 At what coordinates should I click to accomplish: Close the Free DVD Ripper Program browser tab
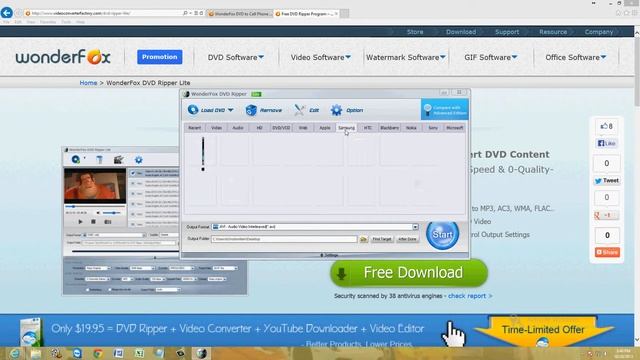point(336,13)
